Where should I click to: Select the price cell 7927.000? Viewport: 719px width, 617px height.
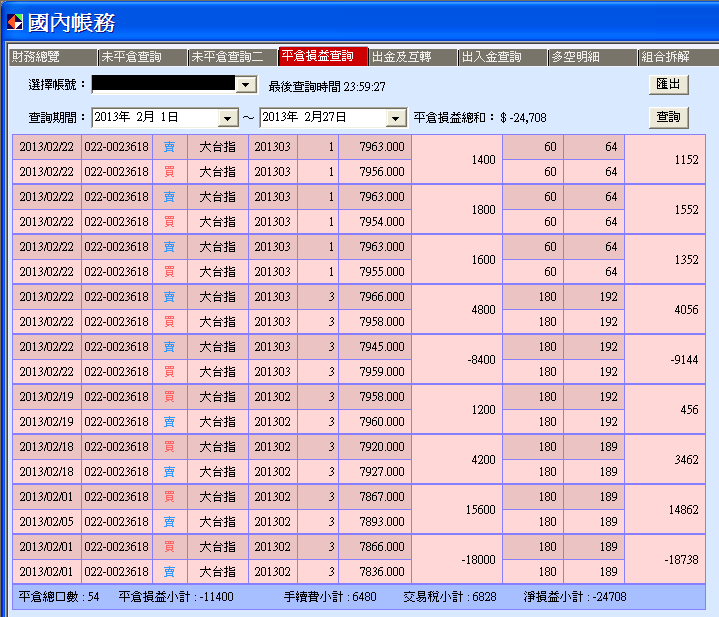pos(375,472)
